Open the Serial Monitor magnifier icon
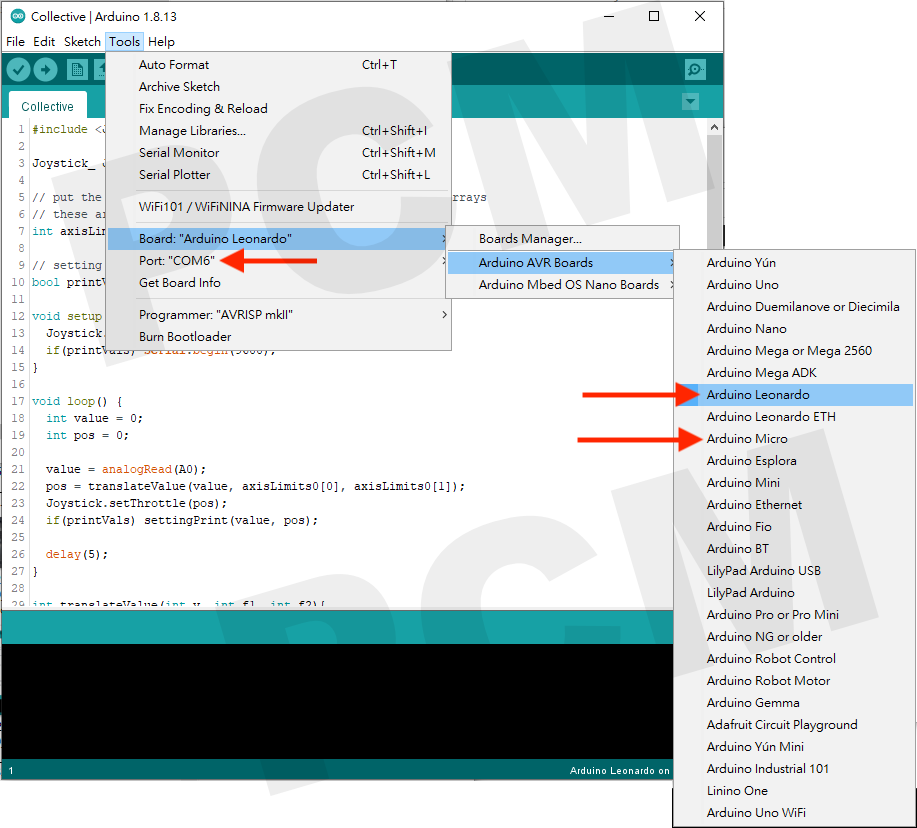 695,70
